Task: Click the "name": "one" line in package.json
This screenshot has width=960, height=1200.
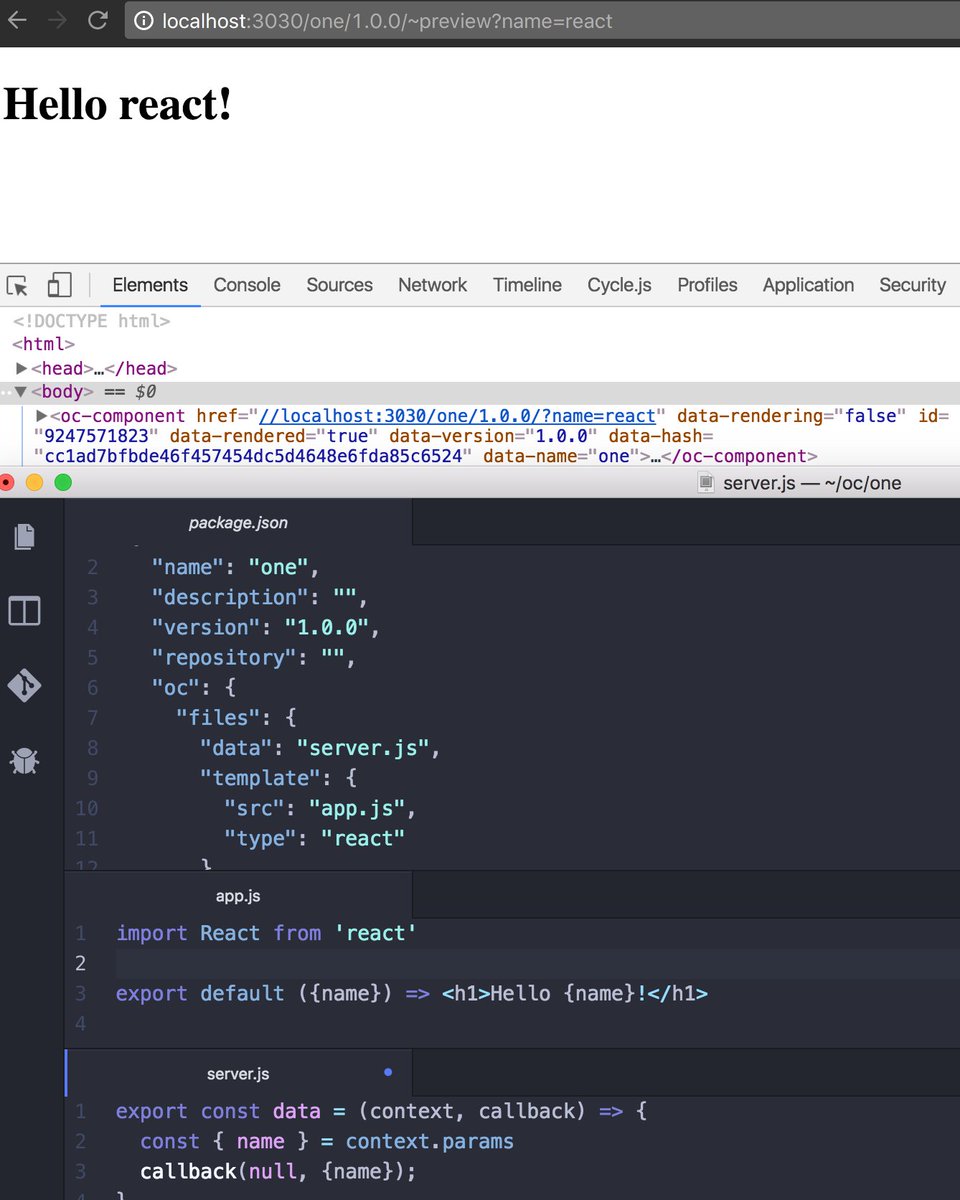Action: tap(235, 567)
